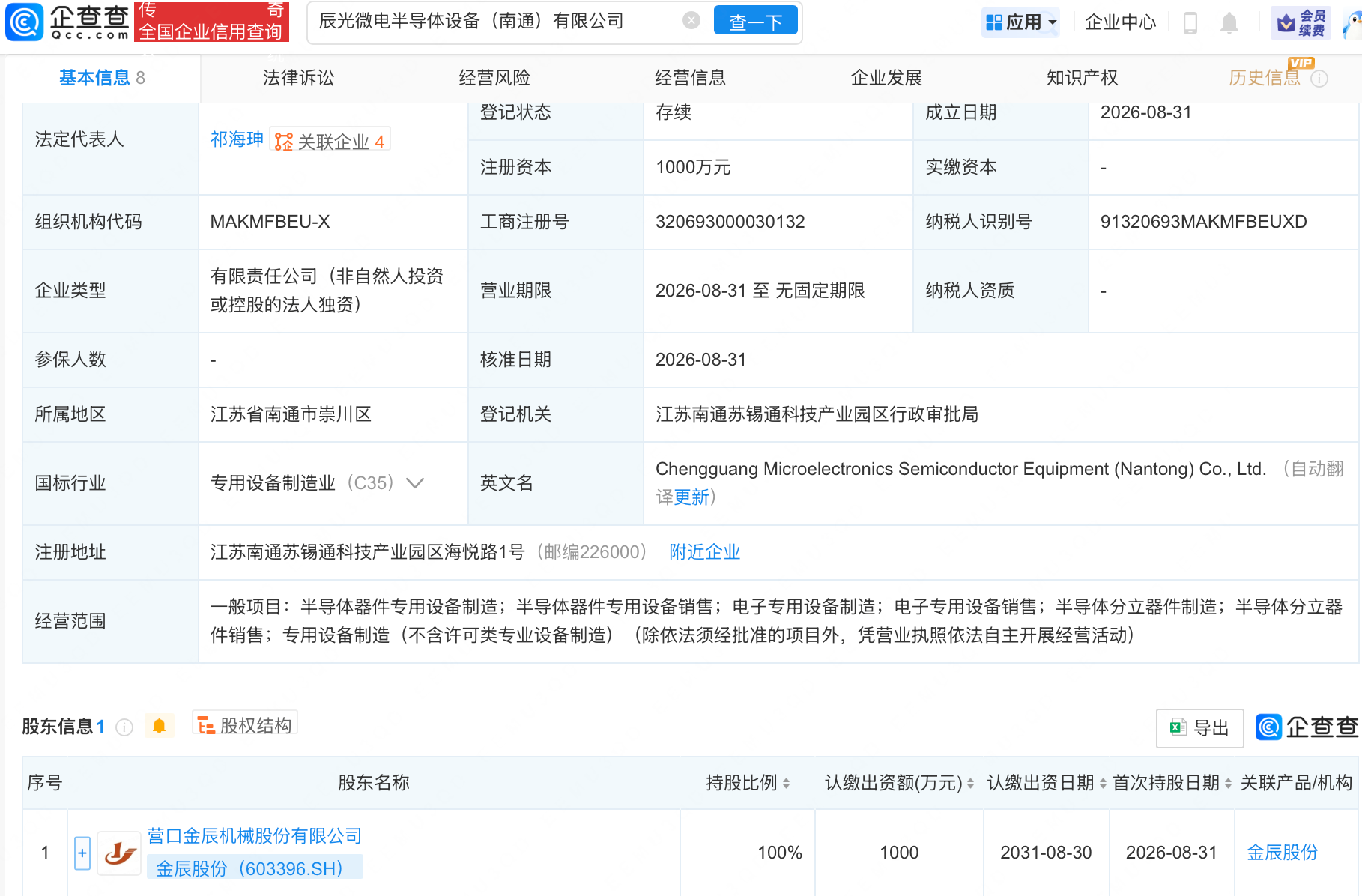This screenshot has width=1362, height=896.
Task: Open the 股权结构 chart button
Action: point(245,724)
